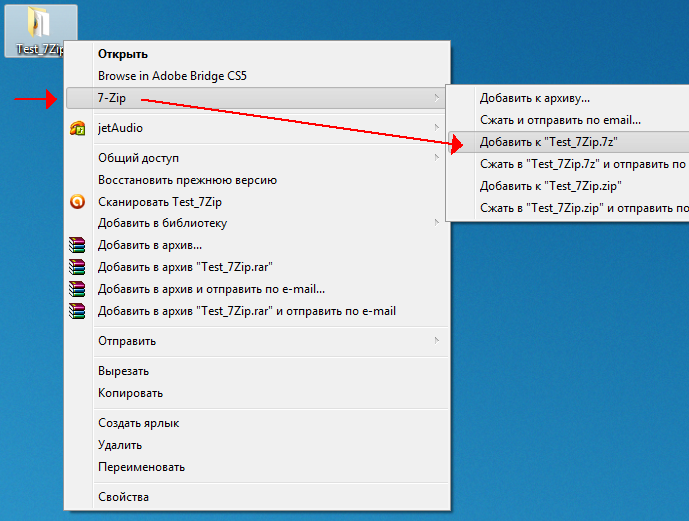Choose Вырезать from the context menu
The height and width of the screenshot is (521, 689).
tap(257, 371)
